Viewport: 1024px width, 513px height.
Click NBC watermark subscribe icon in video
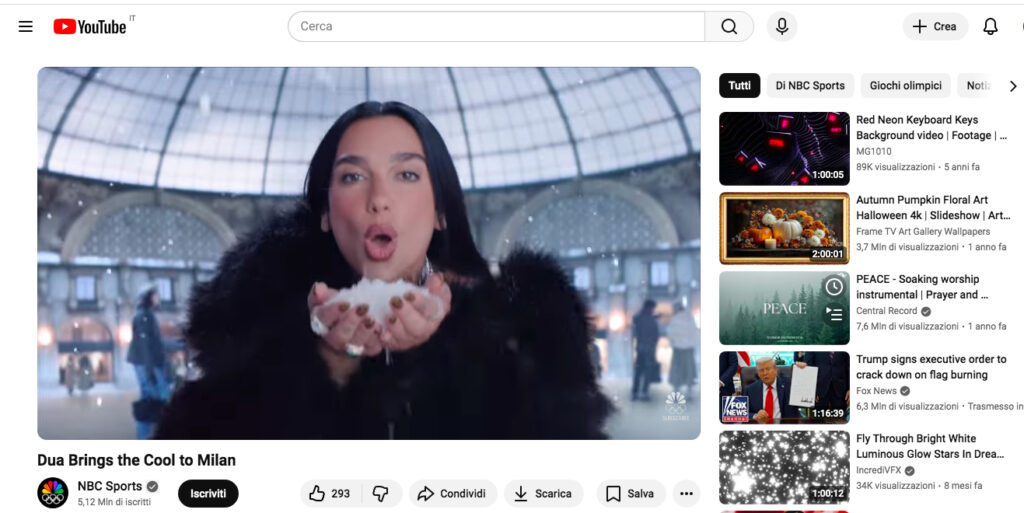click(x=675, y=406)
